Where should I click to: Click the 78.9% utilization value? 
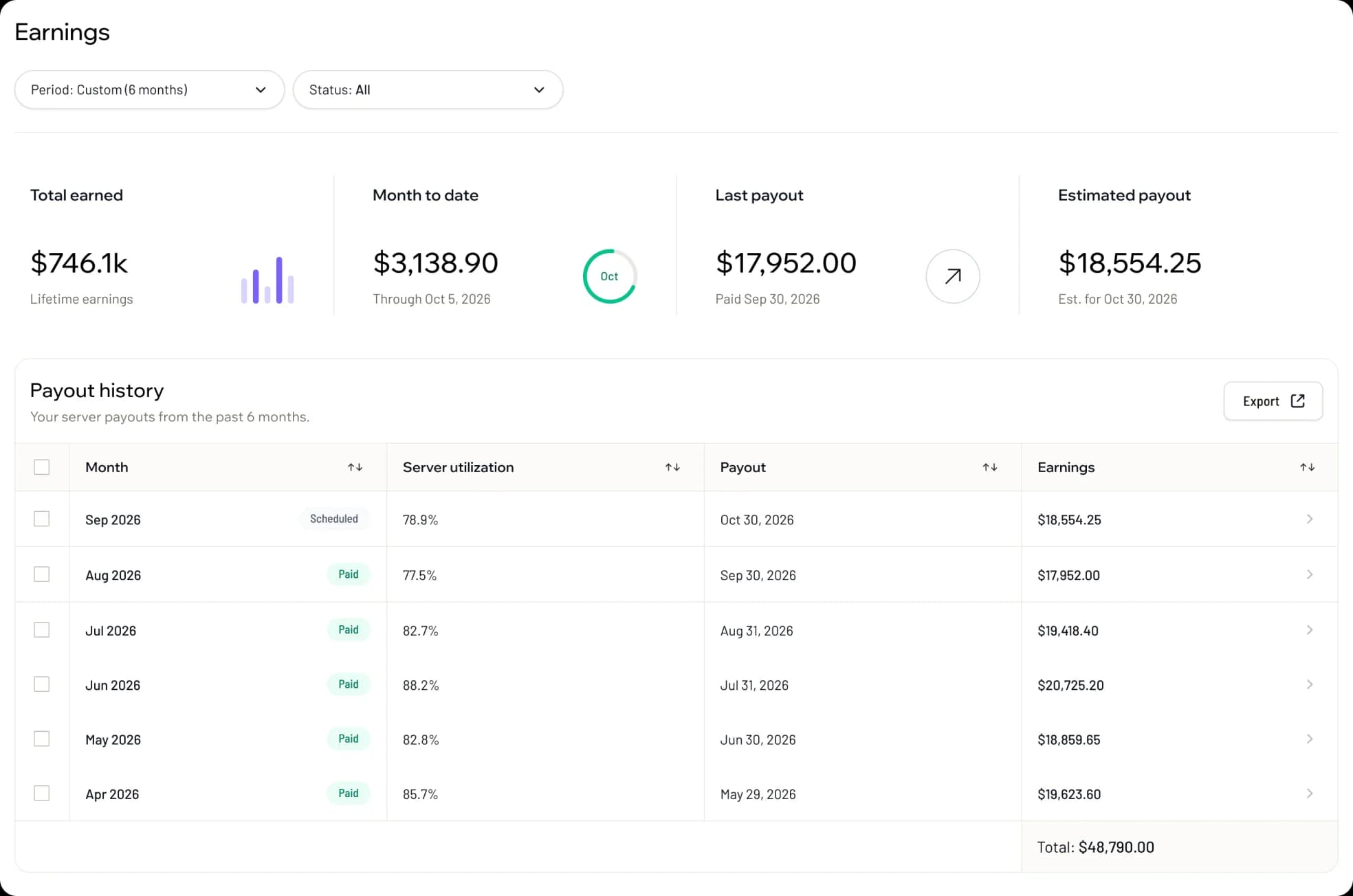point(420,520)
